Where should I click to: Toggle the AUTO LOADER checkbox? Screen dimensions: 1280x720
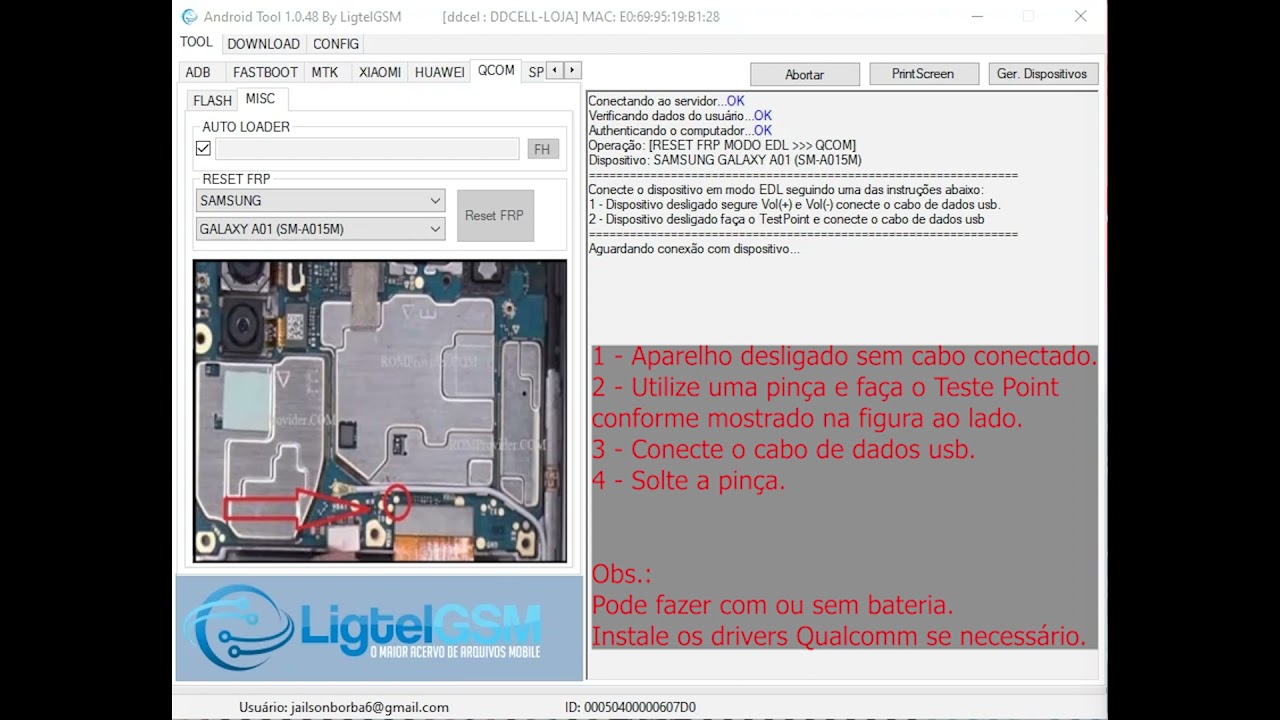(x=204, y=148)
